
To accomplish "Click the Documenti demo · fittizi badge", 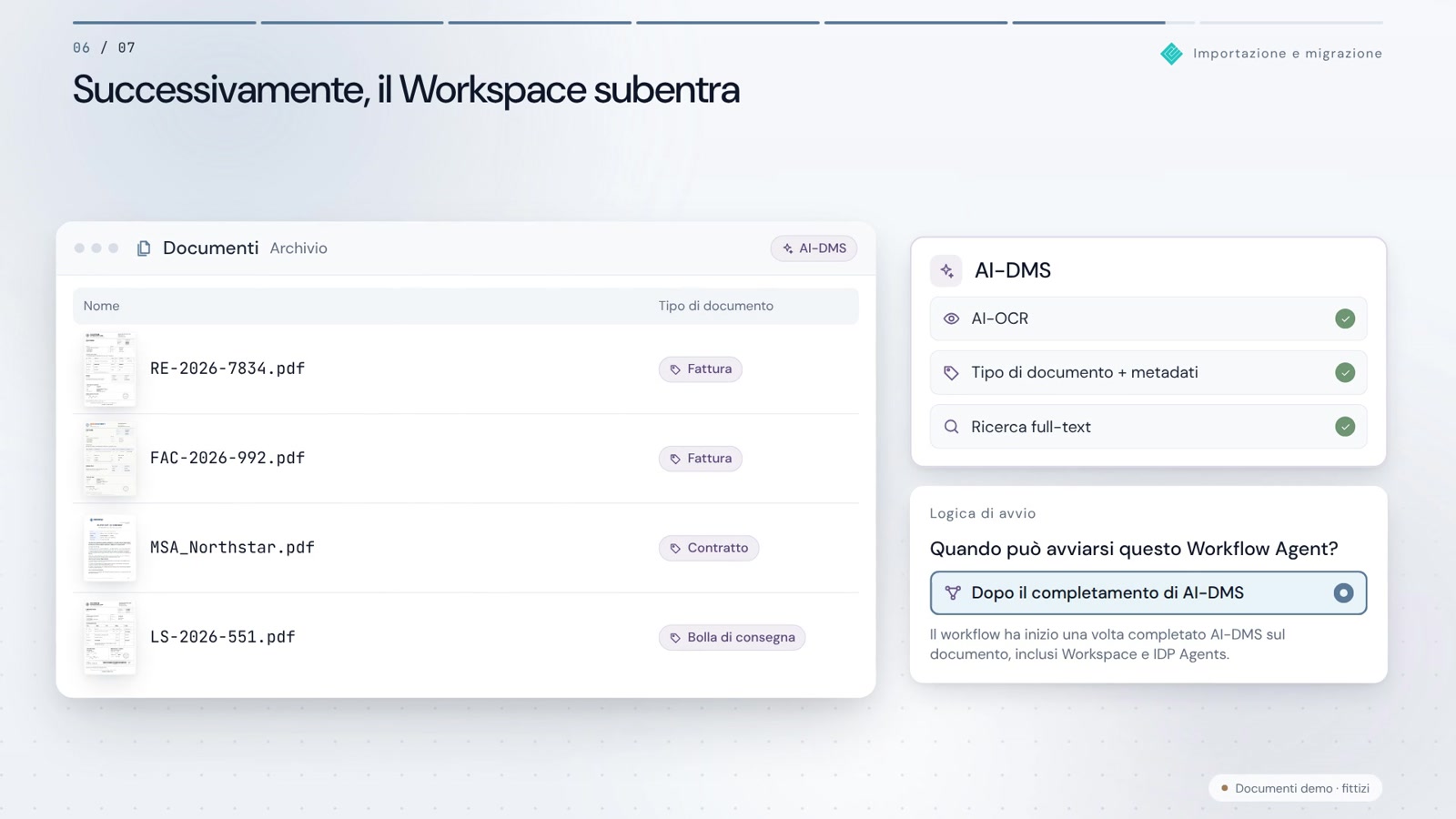I will pyautogui.click(x=1295, y=788).
